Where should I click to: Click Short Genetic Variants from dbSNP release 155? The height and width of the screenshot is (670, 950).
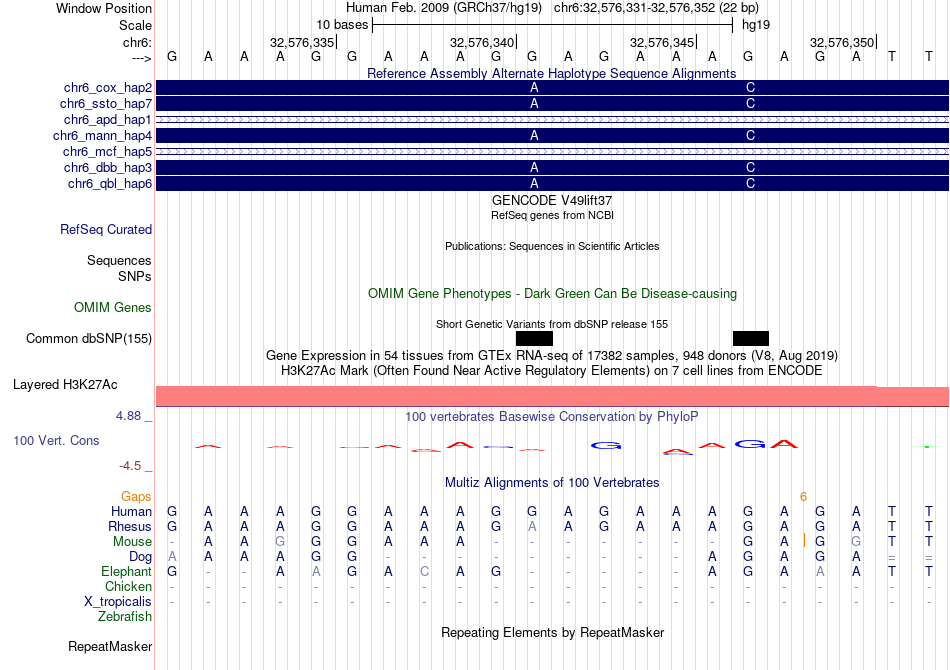(x=552, y=324)
